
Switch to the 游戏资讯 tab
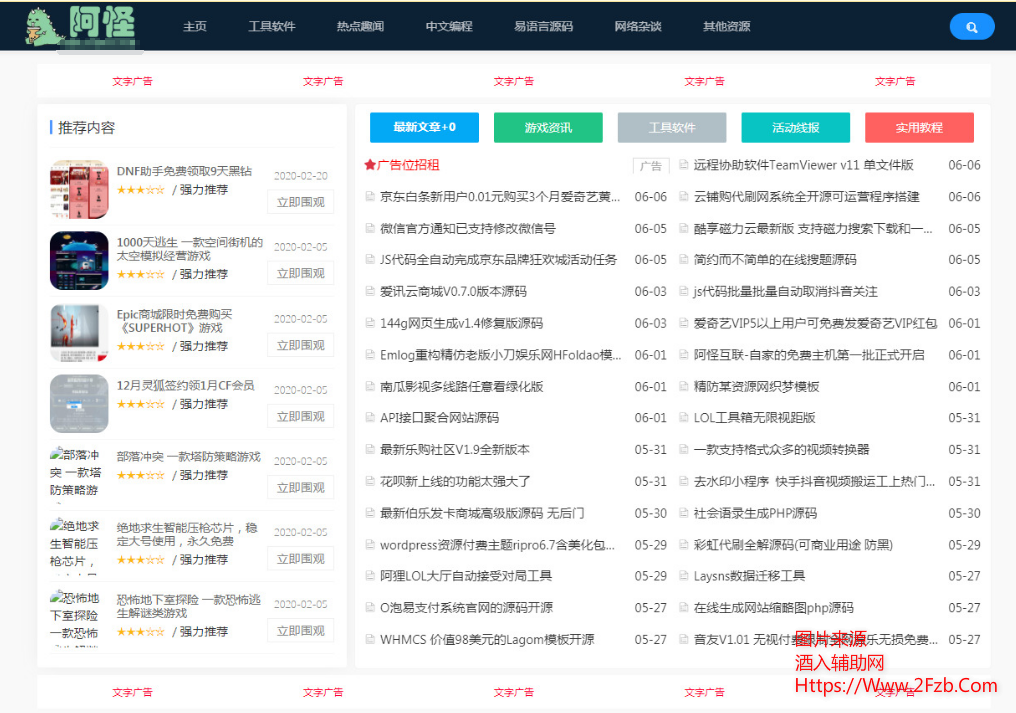(548, 127)
